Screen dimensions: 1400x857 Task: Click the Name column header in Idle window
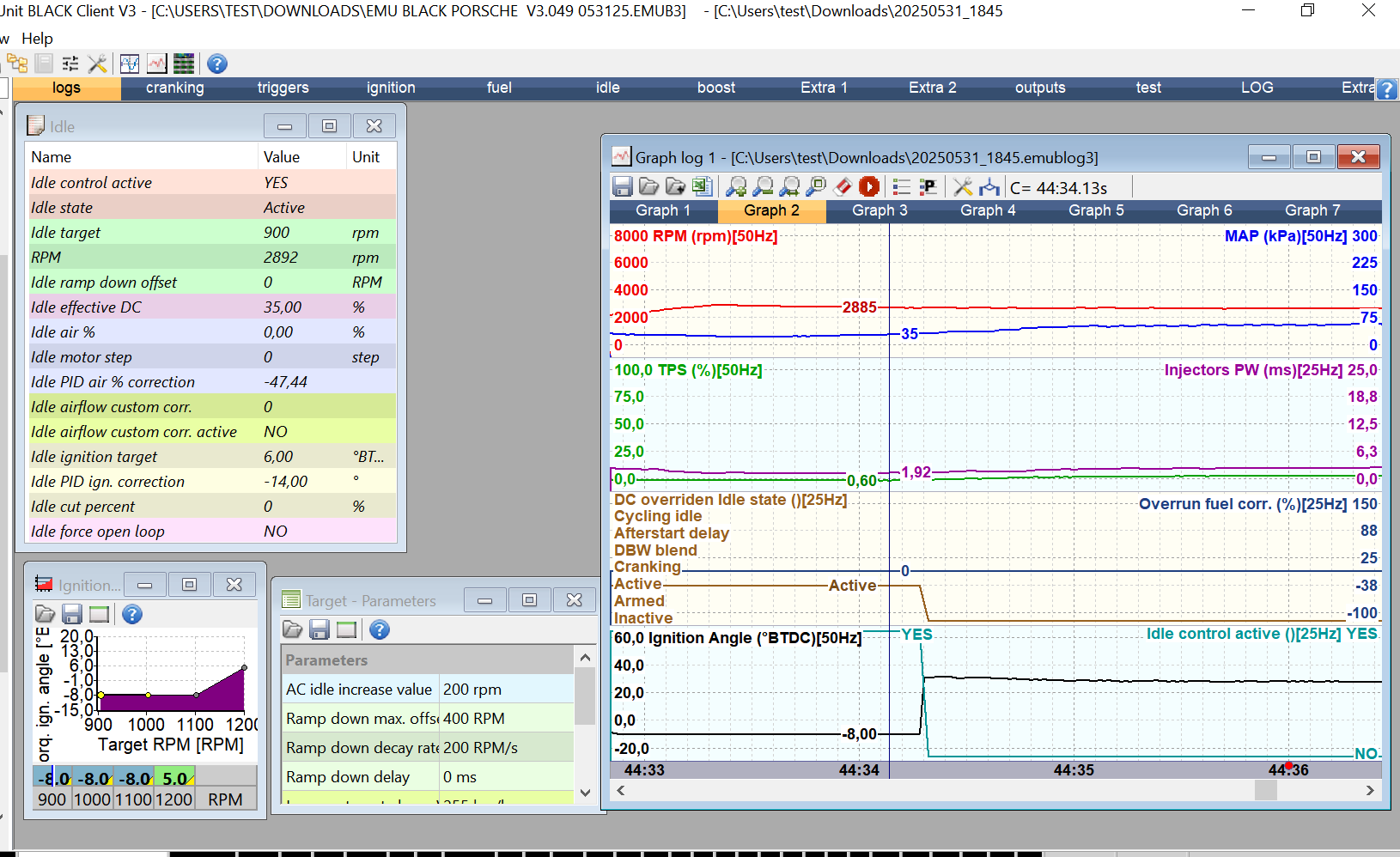click(142, 157)
